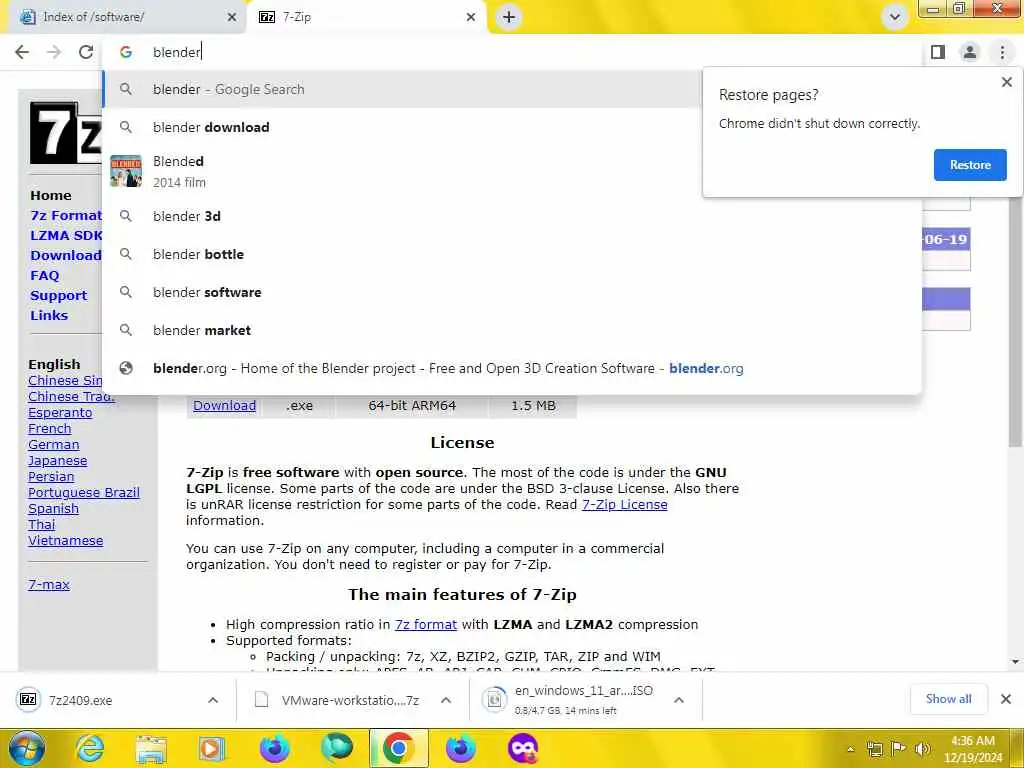Expand options arrow for Windows 11 ISO download

click(679, 700)
